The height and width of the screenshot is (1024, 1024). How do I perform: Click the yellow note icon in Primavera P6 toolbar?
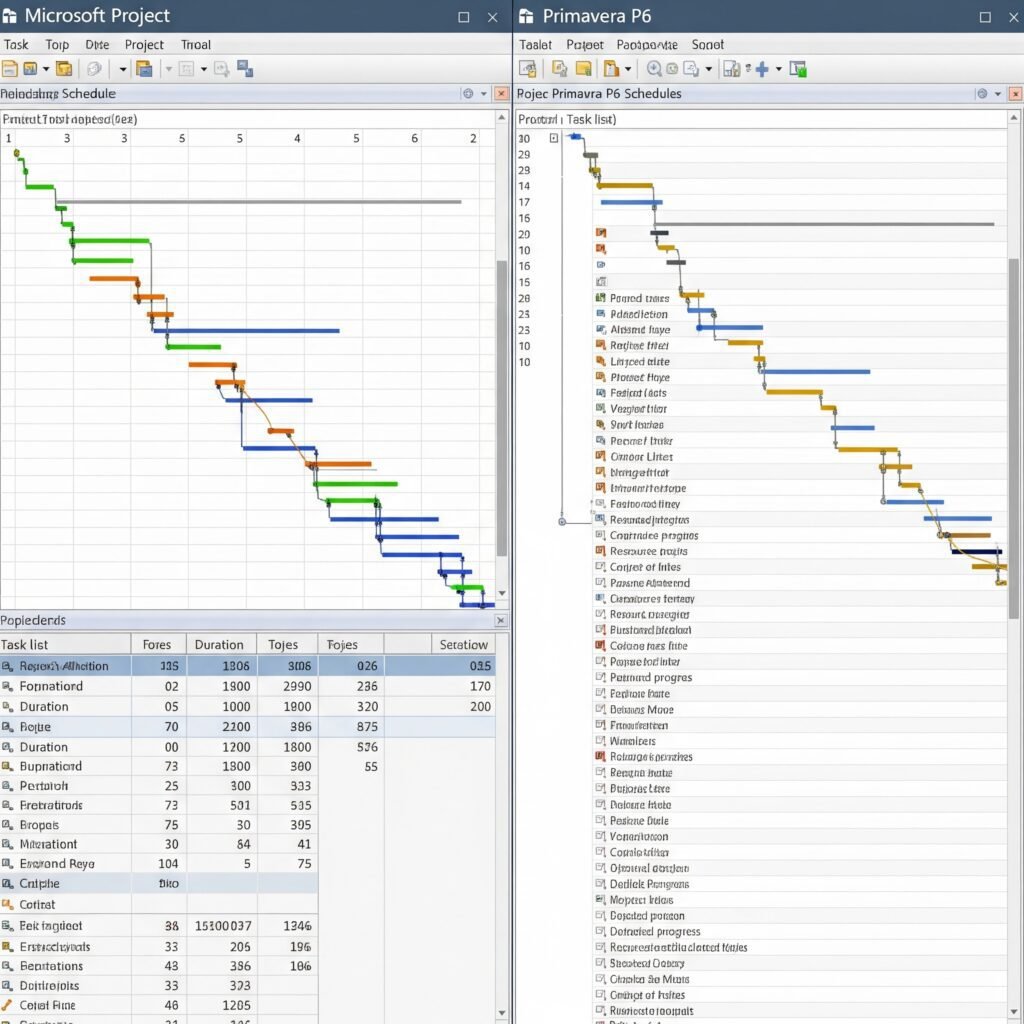click(x=583, y=69)
